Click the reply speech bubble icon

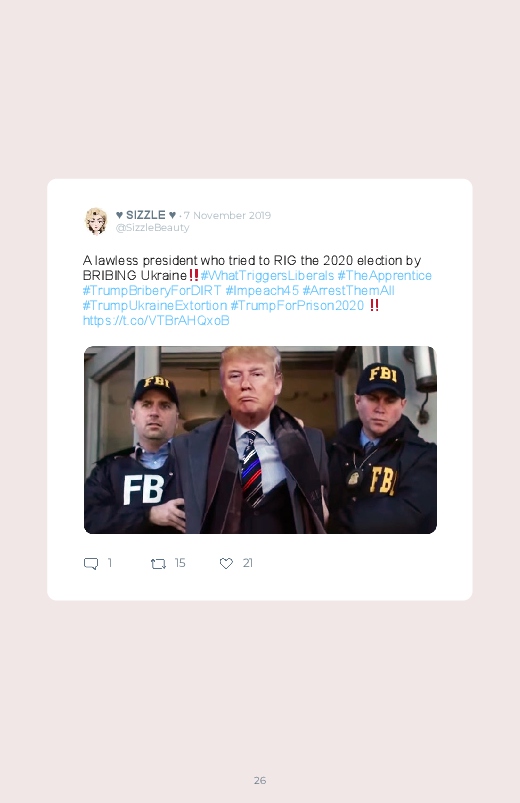tap(91, 563)
